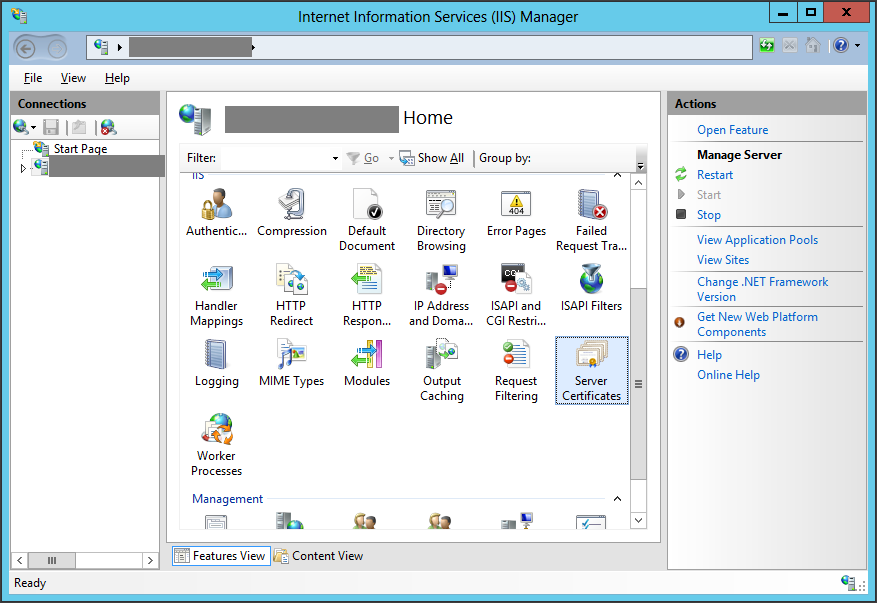This screenshot has height=603, width=877.
Task: Click the Back navigation arrow
Action: point(25,49)
